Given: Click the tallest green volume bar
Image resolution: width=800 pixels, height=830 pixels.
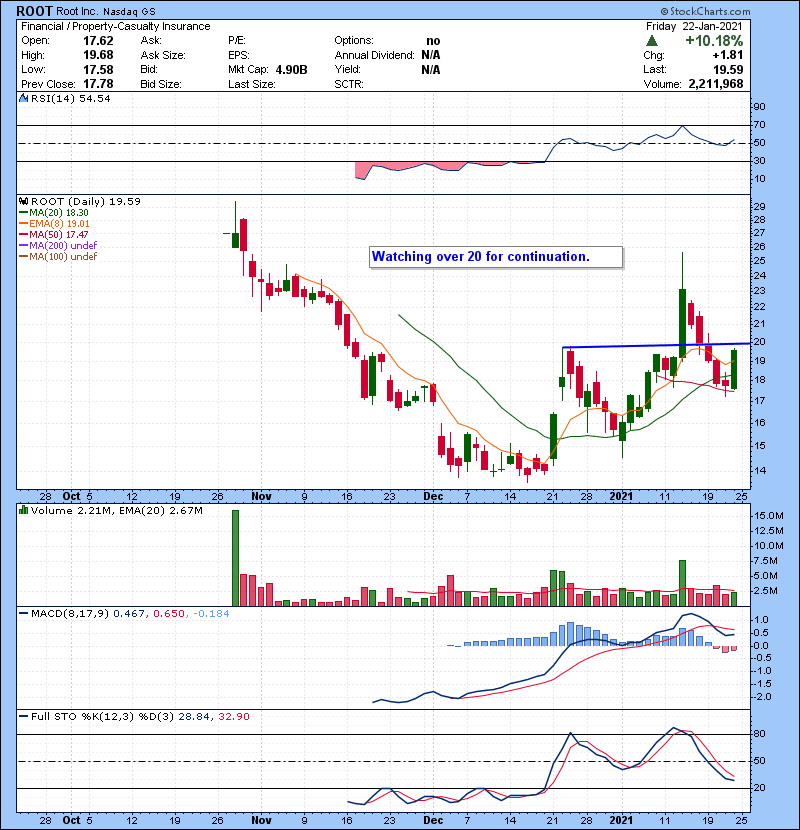Looking at the screenshot, I should (x=236, y=558).
